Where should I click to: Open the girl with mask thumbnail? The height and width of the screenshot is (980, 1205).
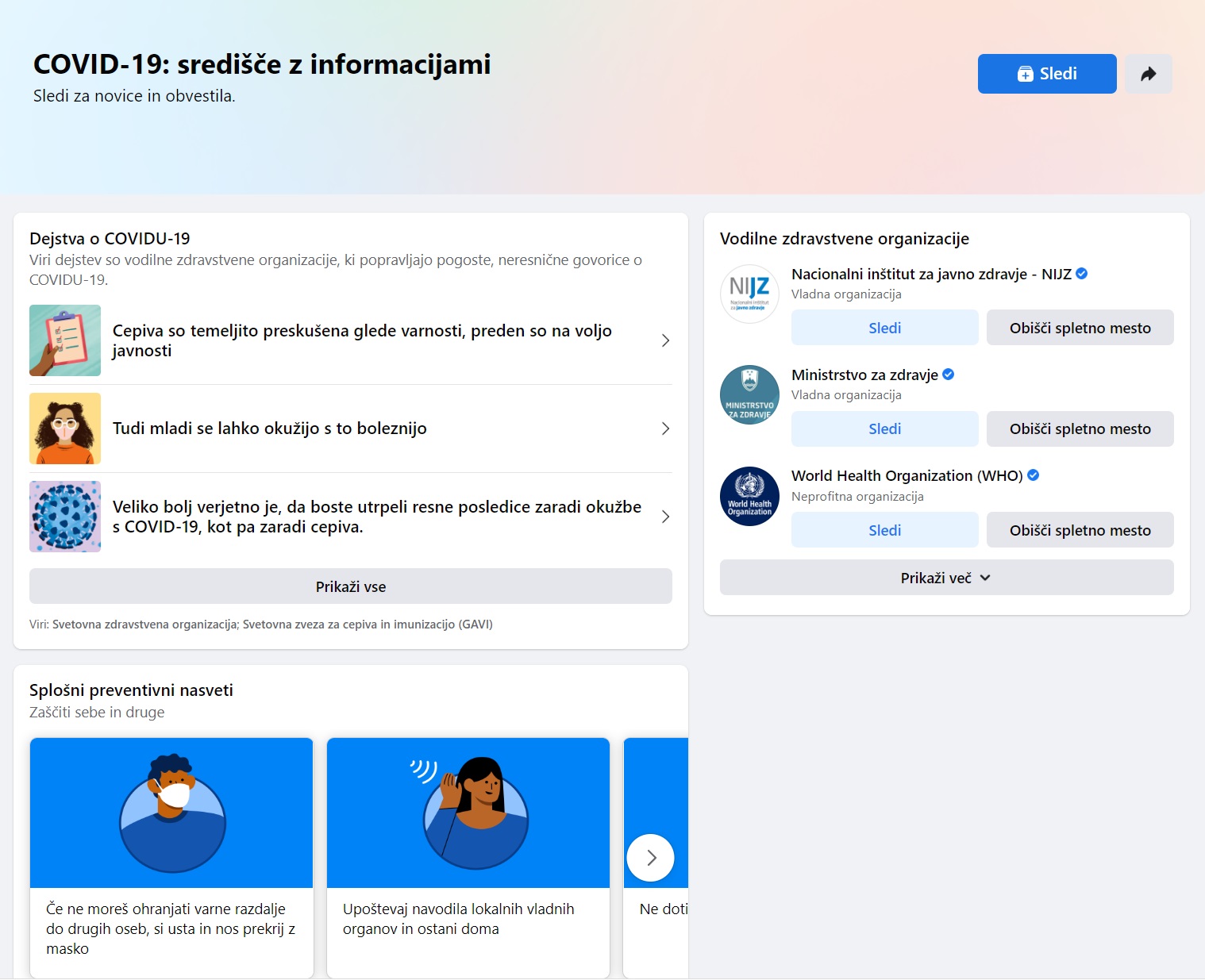pos(65,429)
